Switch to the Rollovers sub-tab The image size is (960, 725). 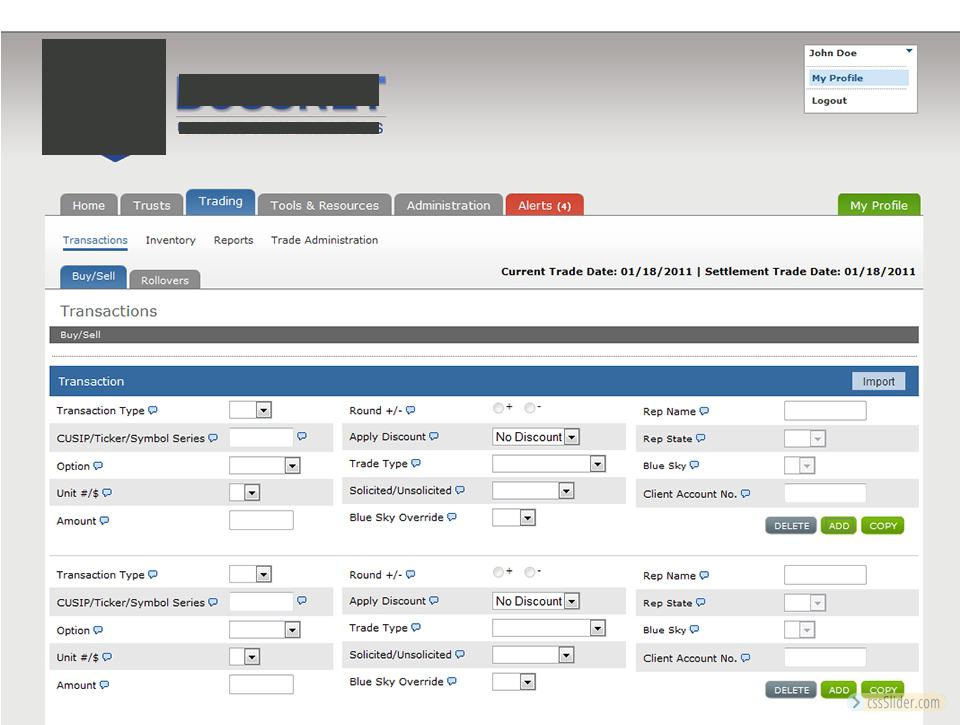(165, 280)
